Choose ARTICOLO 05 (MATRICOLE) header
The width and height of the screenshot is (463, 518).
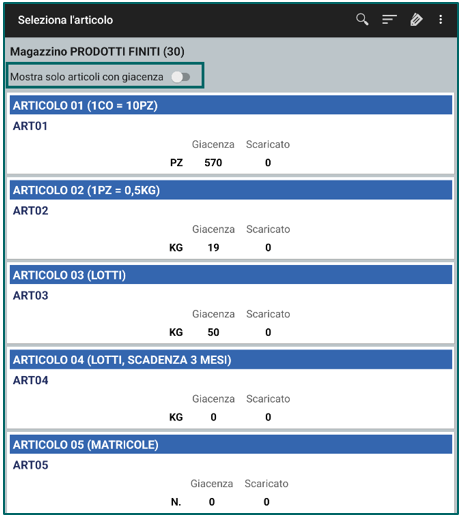click(x=231, y=444)
